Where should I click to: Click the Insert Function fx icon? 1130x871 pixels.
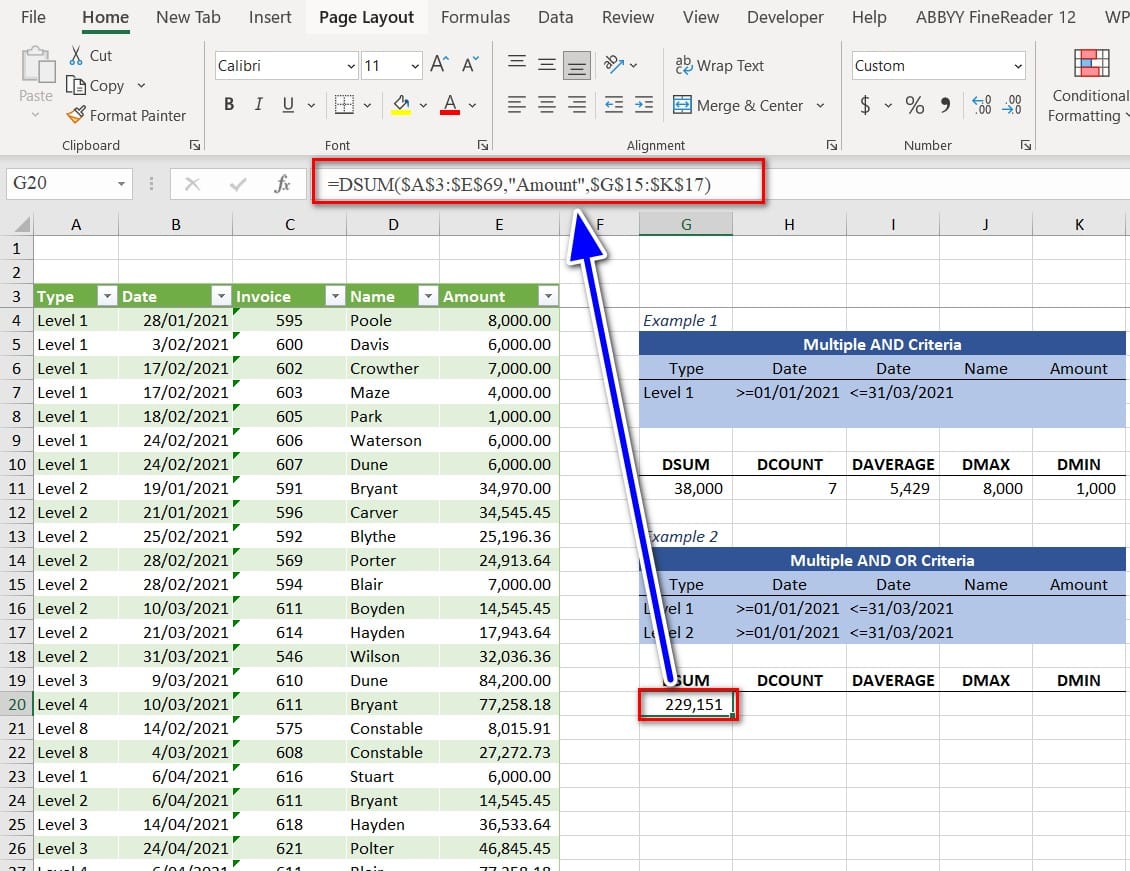282,184
